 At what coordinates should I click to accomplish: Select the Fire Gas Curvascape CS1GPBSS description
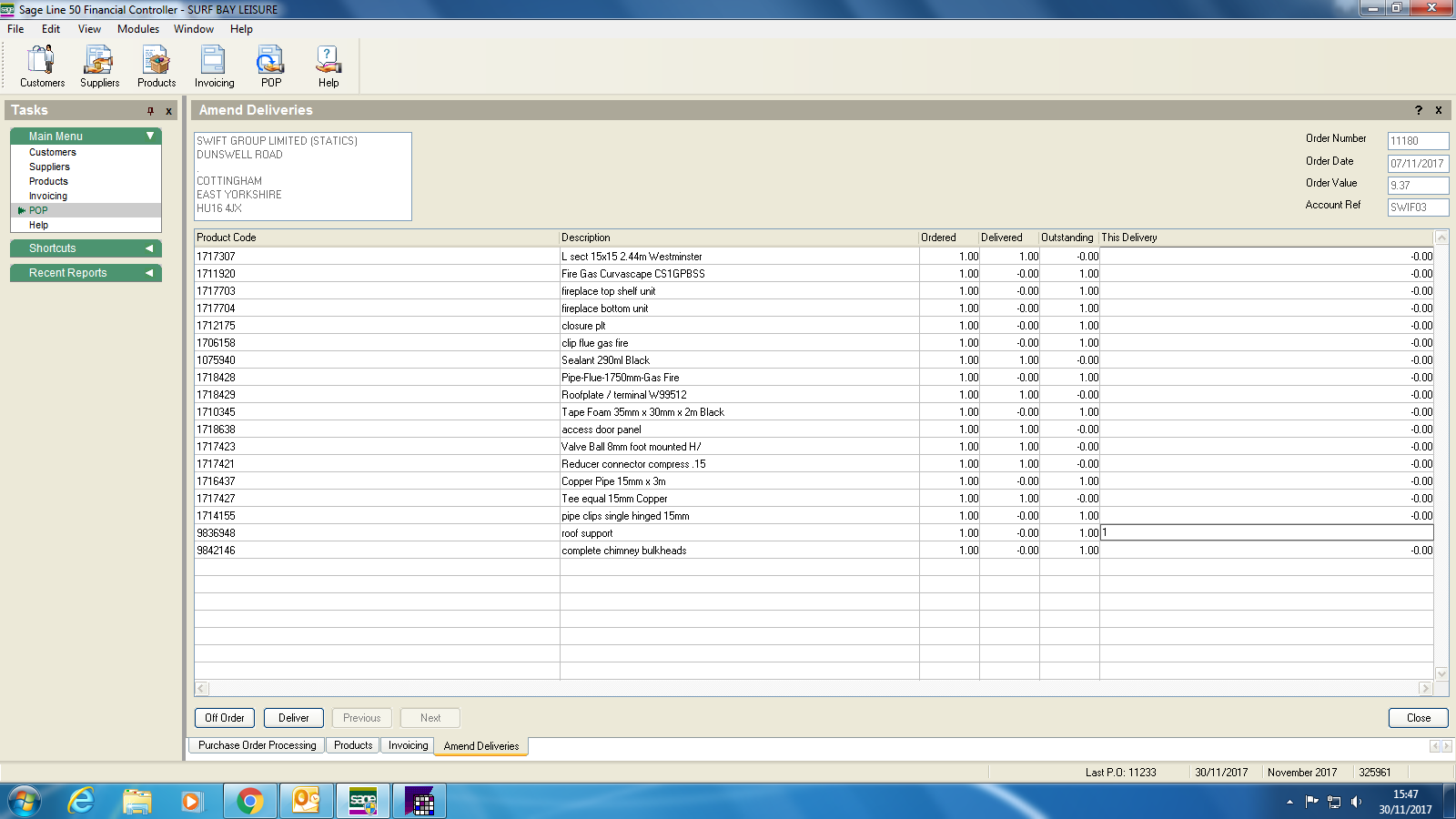633,274
